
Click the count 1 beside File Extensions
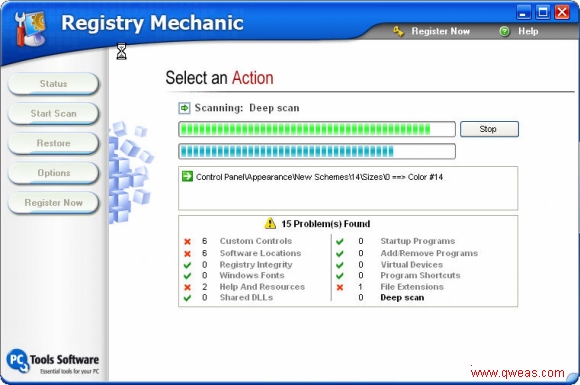(360, 287)
